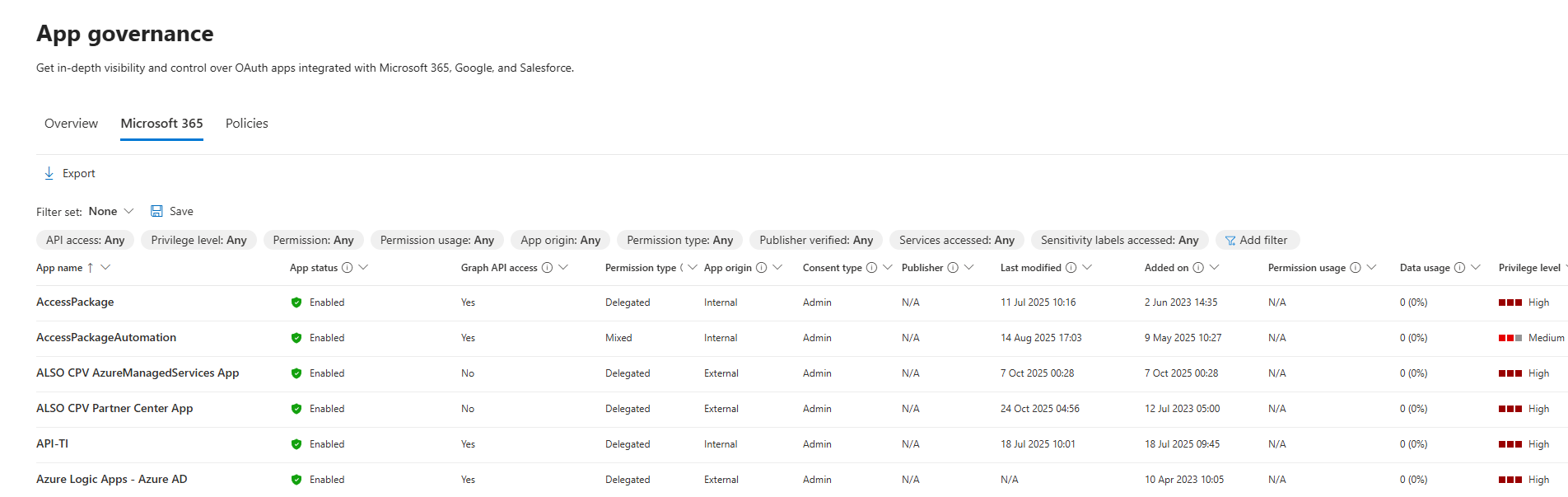Open the Publisher verified: Any filter
The width and height of the screenshot is (1568, 497).
815,241
